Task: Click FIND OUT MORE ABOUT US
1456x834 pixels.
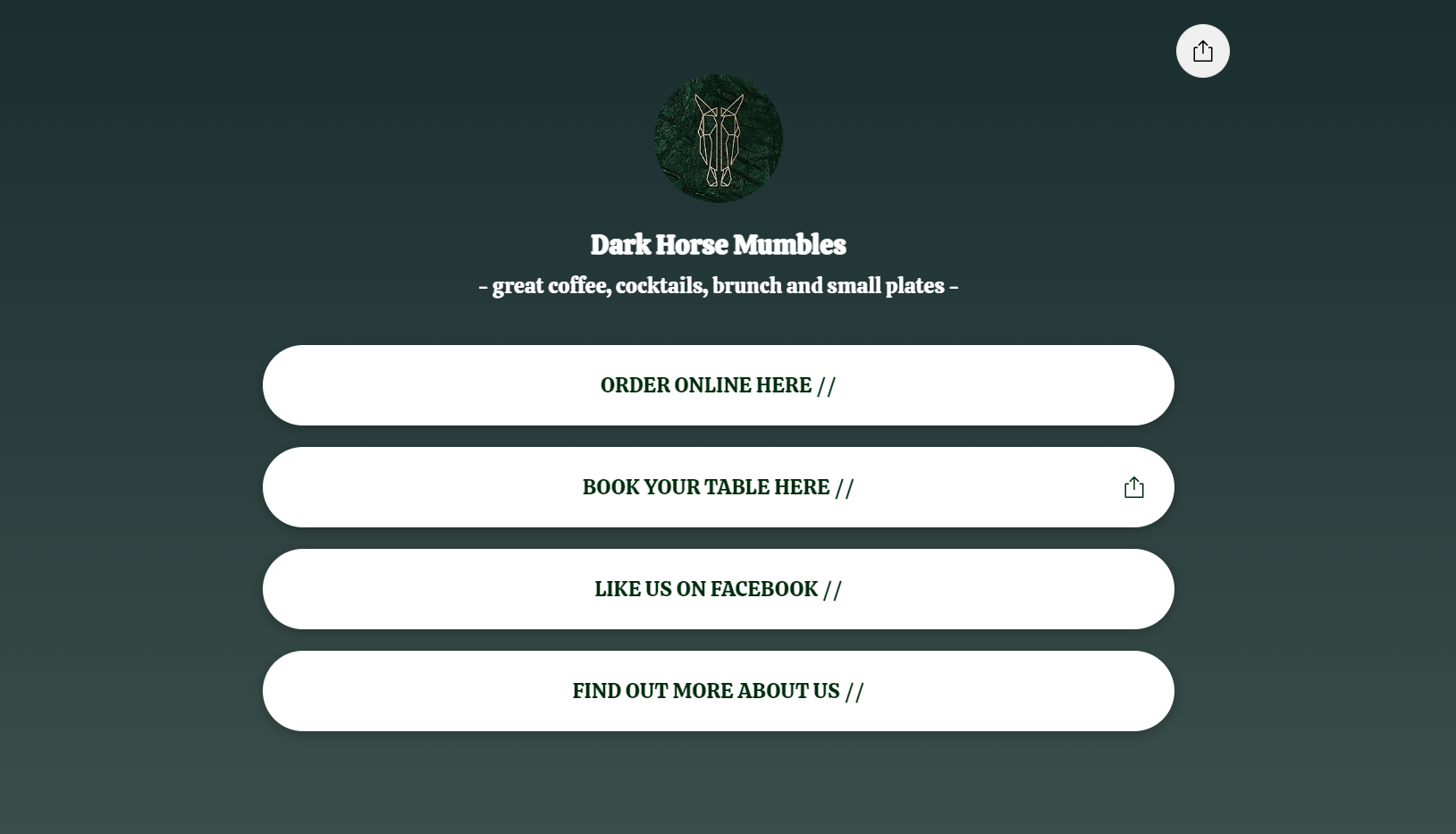Action: click(x=718, y=691)
